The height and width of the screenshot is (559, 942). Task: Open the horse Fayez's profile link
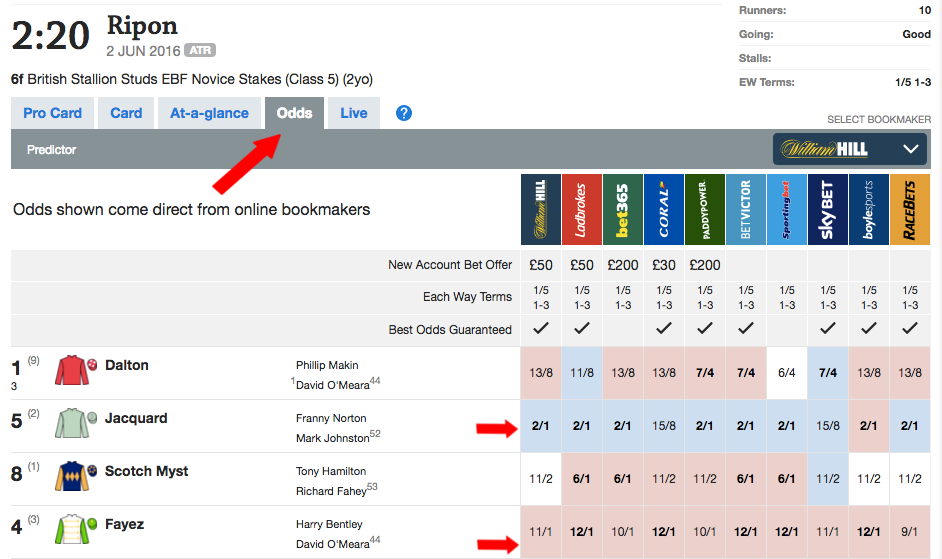(124, 524)
